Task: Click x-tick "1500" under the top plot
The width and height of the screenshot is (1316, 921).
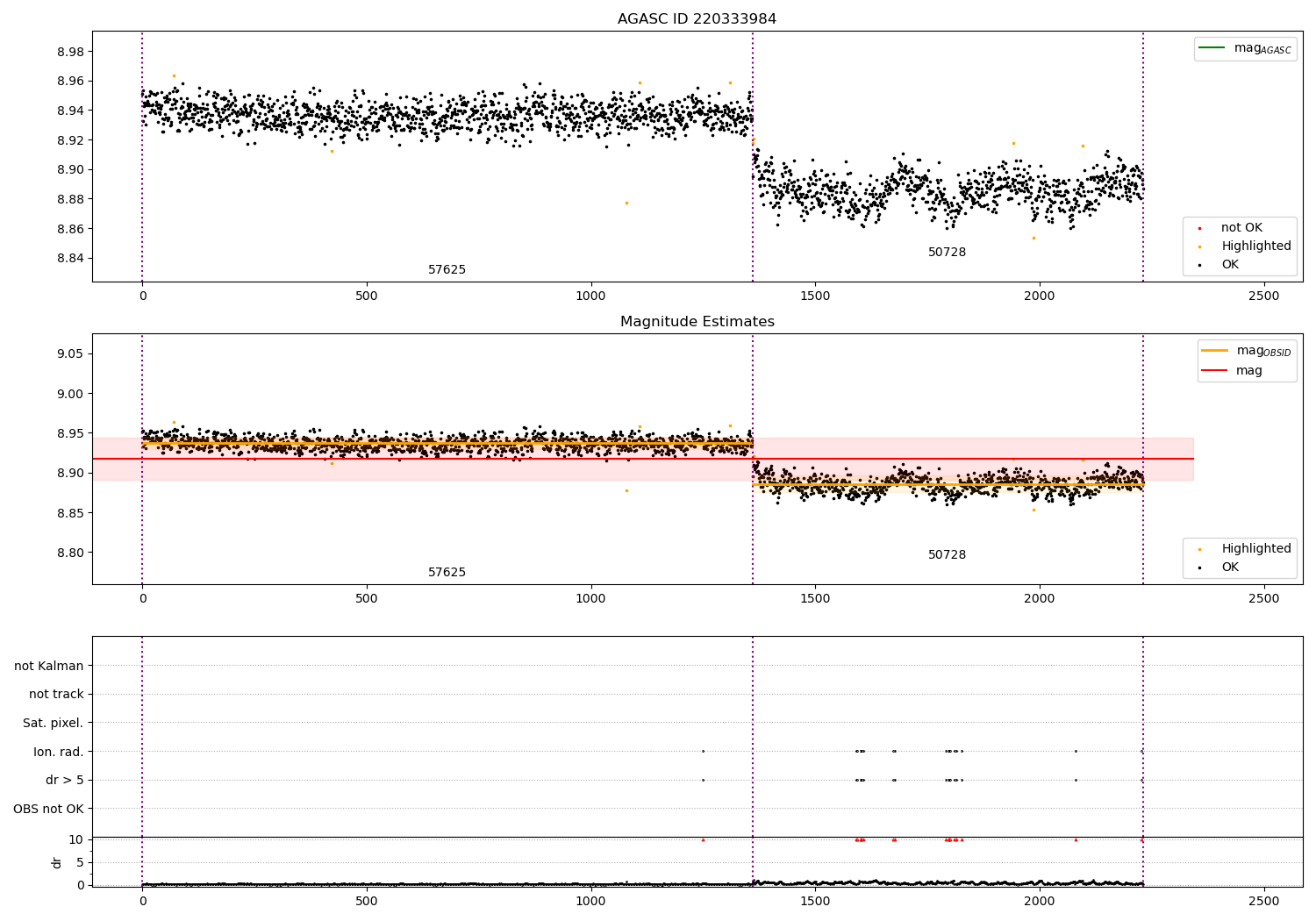Action: [x=815, y=296]
